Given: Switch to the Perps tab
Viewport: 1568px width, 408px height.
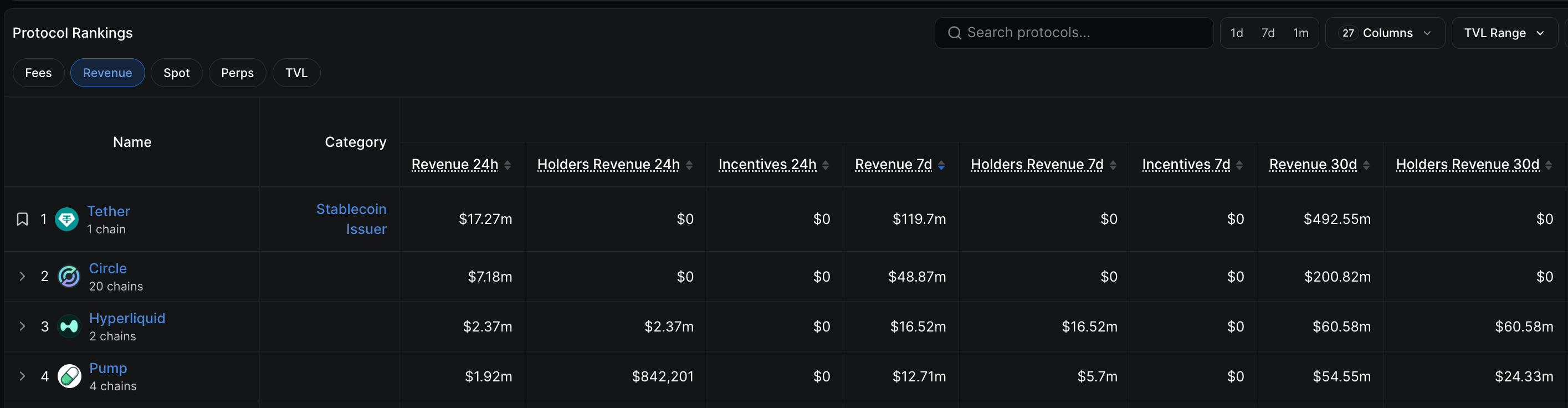Looking at the screenshot, I should [237, 73].
